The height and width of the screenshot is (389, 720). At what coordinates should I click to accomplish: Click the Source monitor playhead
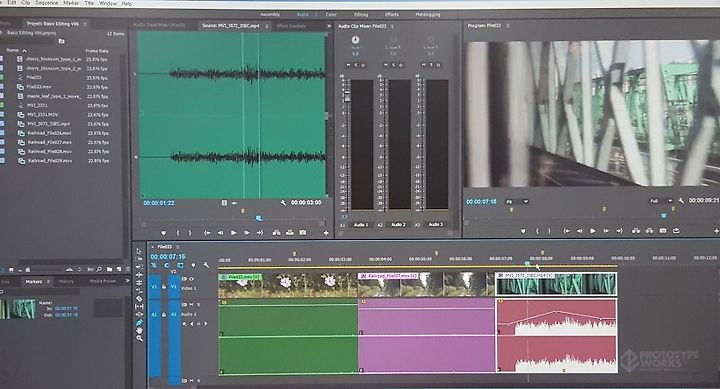(x=259, y=219)
